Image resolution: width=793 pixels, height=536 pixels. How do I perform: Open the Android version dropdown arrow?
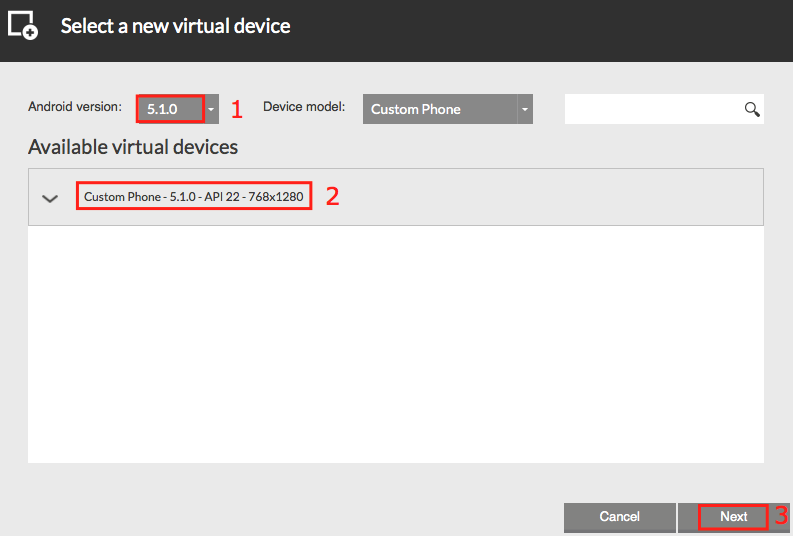211,109
